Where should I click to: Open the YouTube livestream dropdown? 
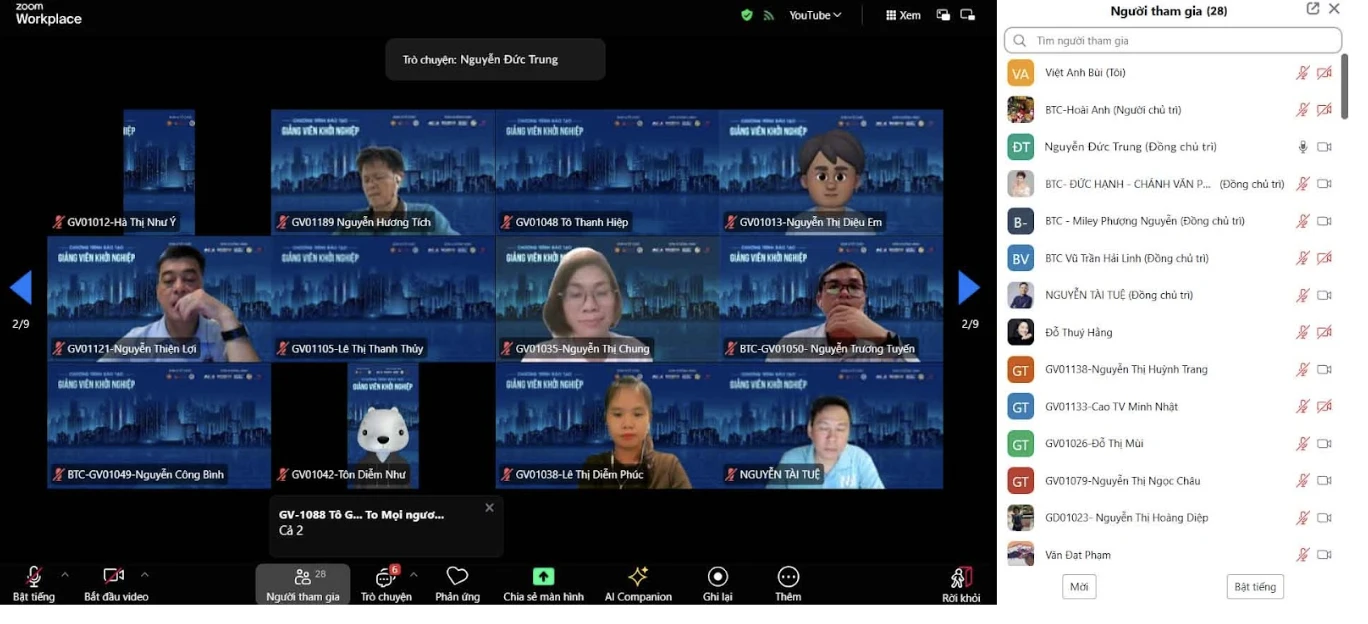point(815,15)
